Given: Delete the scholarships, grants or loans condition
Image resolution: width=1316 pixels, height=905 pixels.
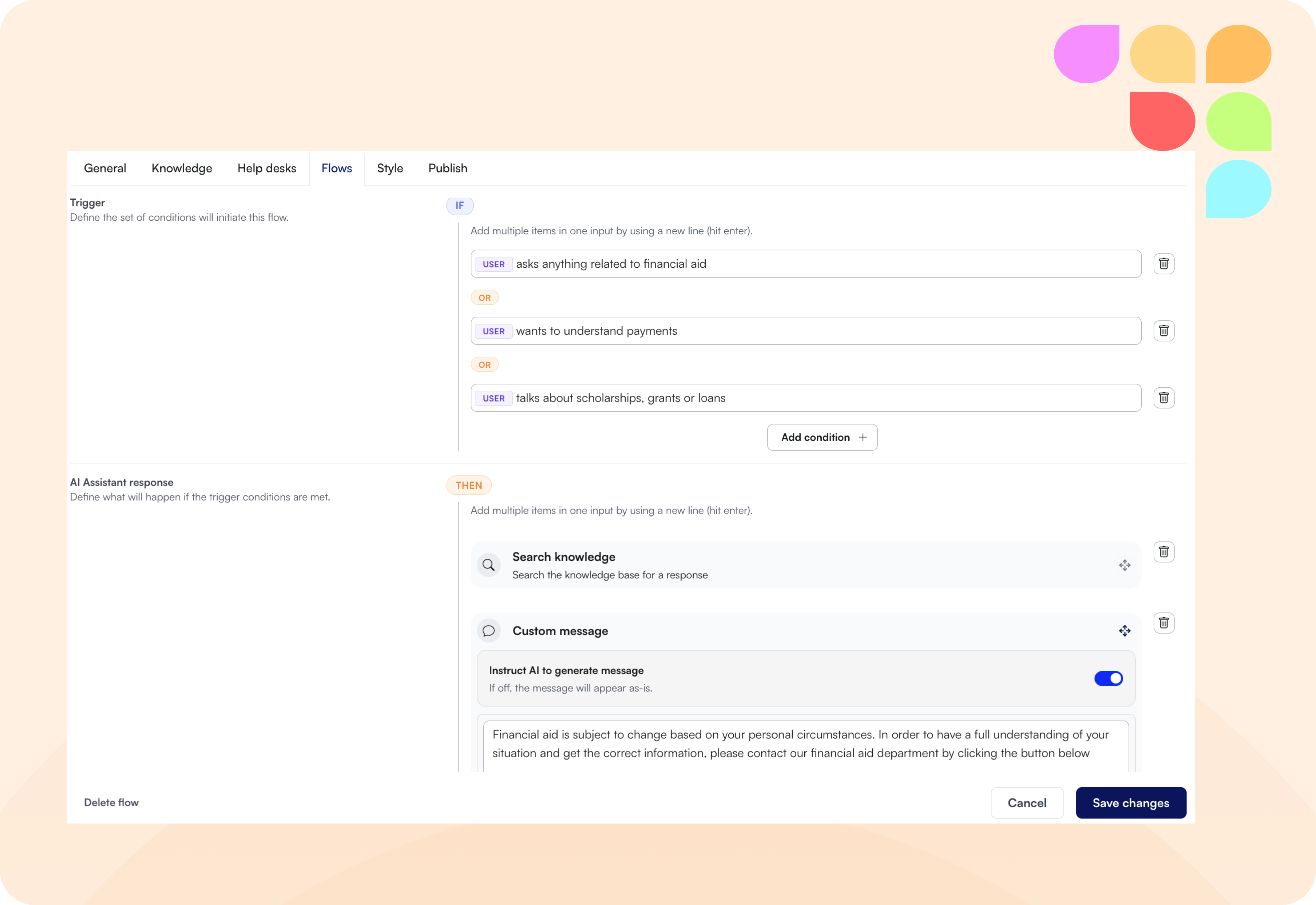Looking at the screenshot, I should click(x=1164, y=398).
